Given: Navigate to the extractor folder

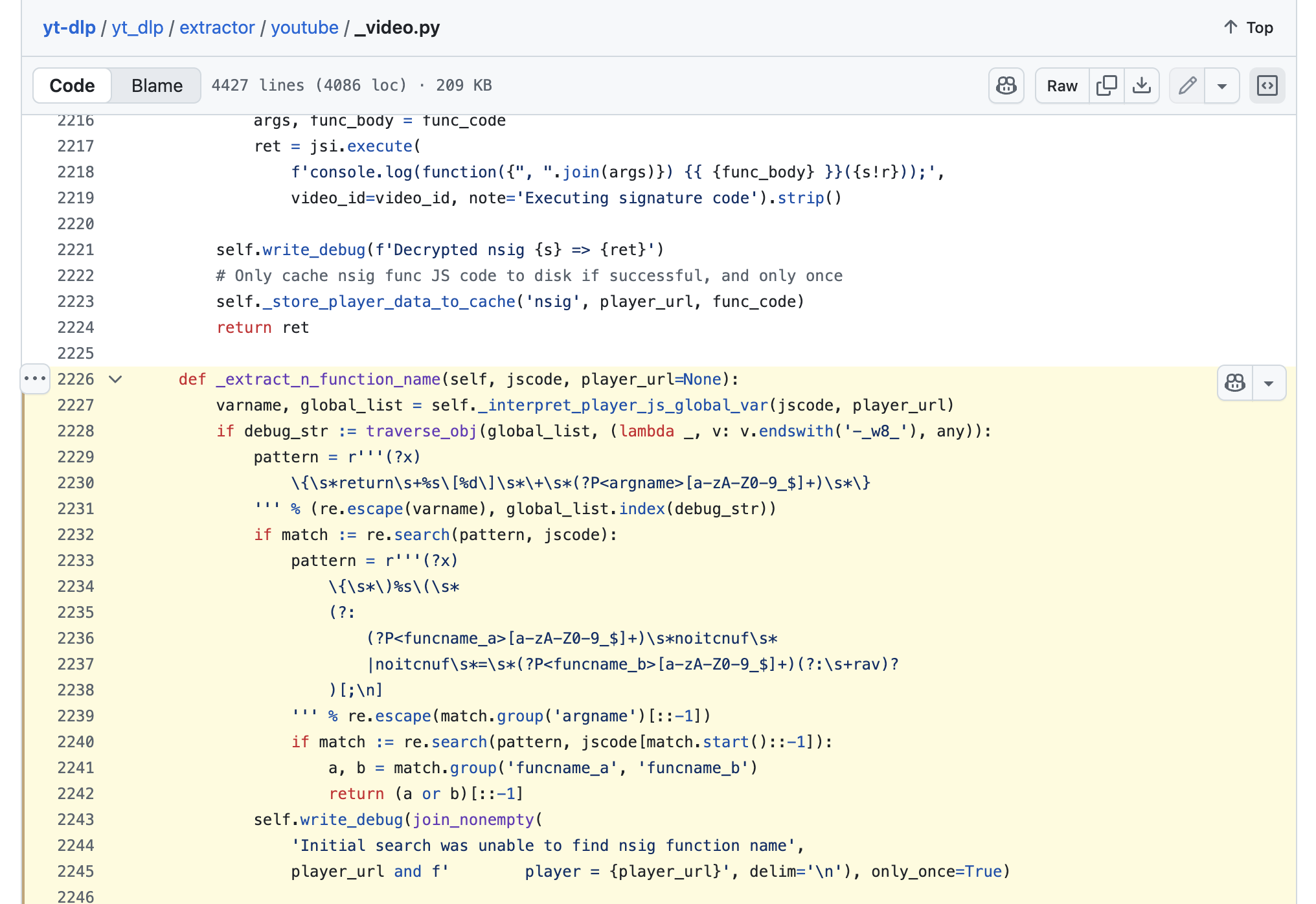Looking at the screenshot, I should click(217, 28).
